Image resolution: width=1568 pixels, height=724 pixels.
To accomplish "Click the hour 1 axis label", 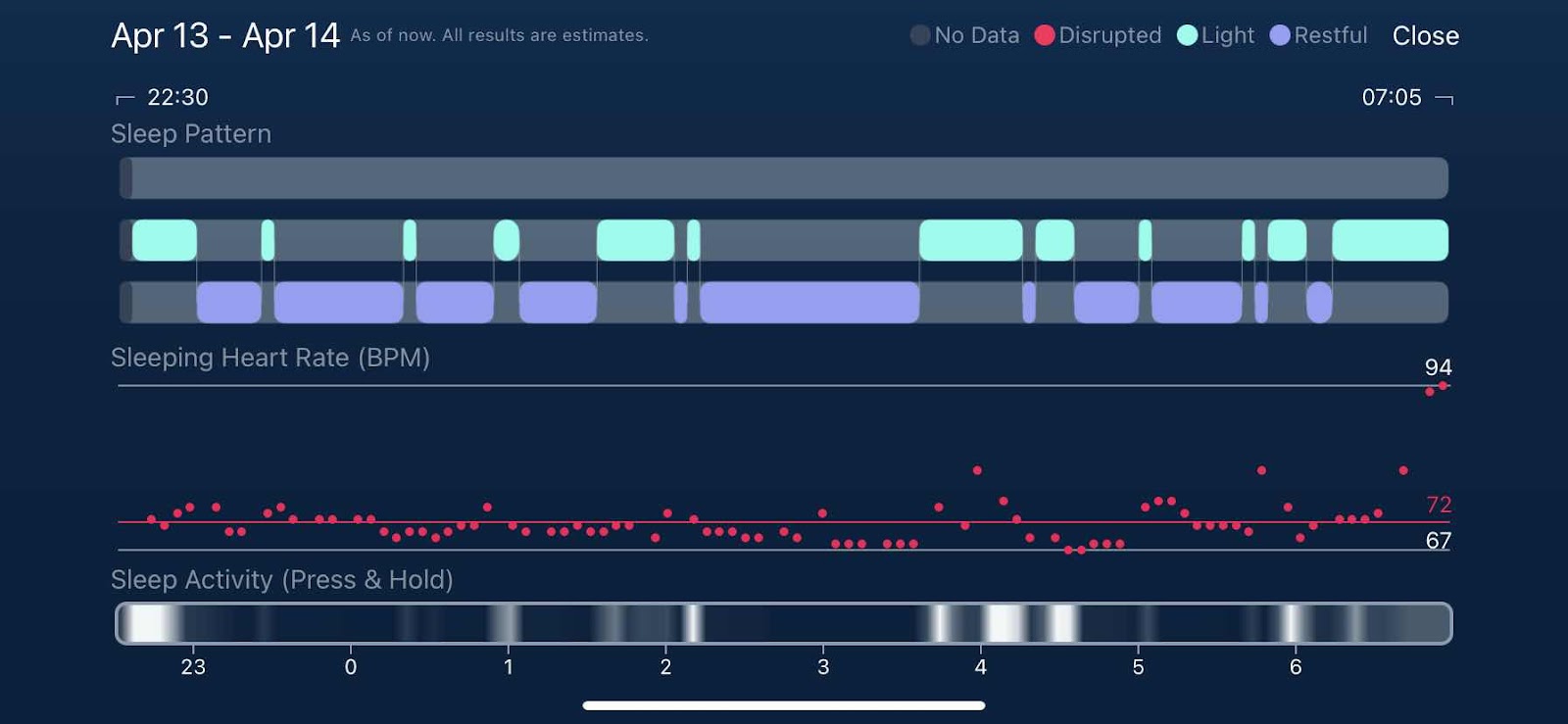I will [508, 667].
